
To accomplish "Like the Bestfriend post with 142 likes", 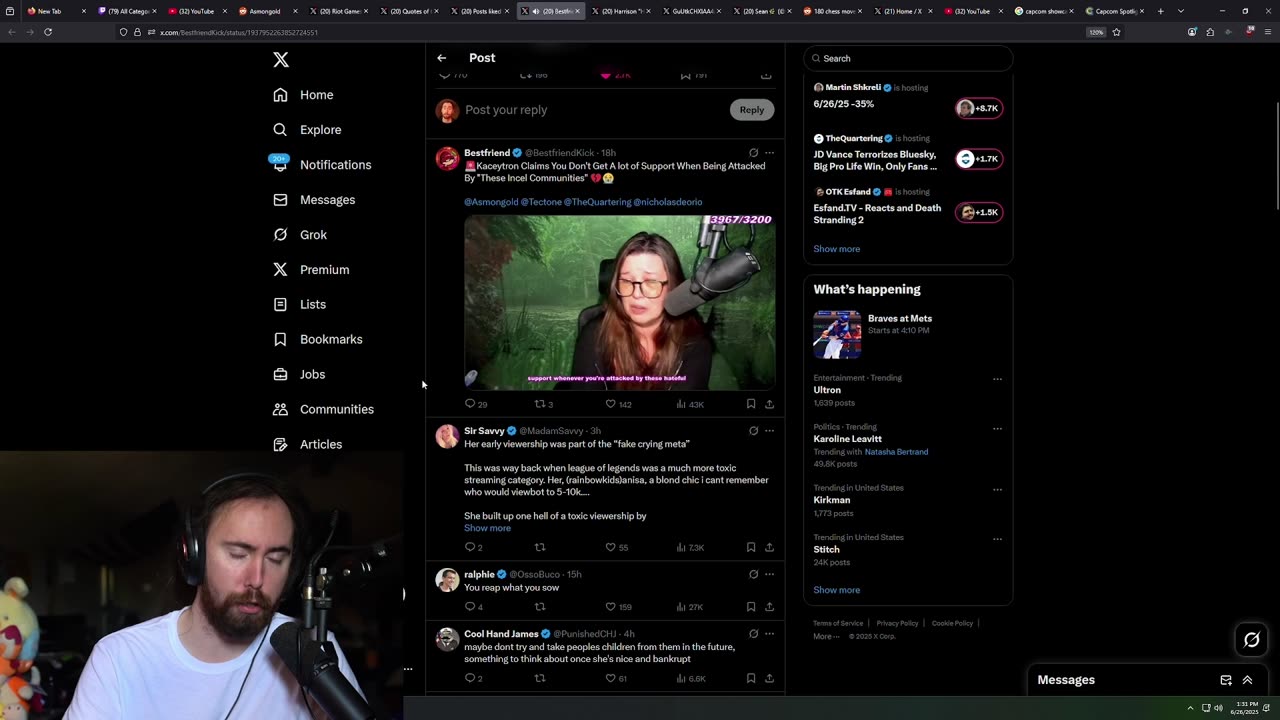I will [618, 404].
